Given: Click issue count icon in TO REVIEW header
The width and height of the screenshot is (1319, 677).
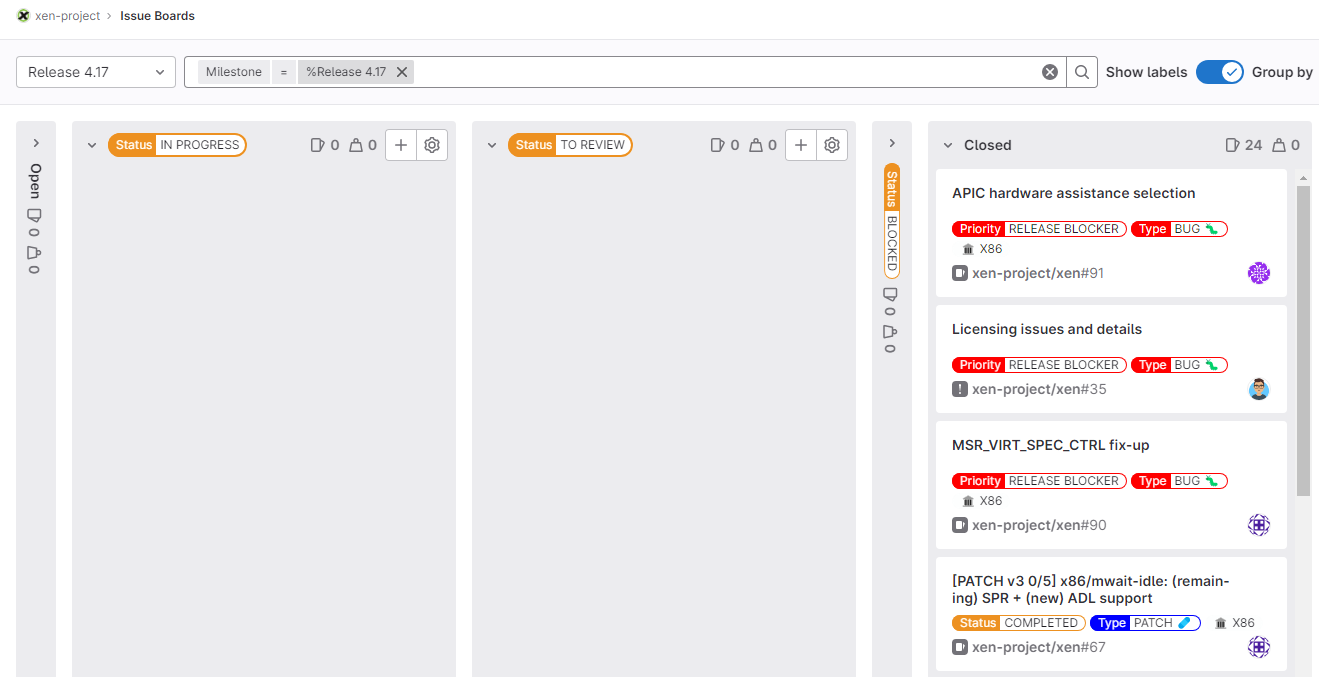Looking at the screenshot, I should tap(718, 145).
